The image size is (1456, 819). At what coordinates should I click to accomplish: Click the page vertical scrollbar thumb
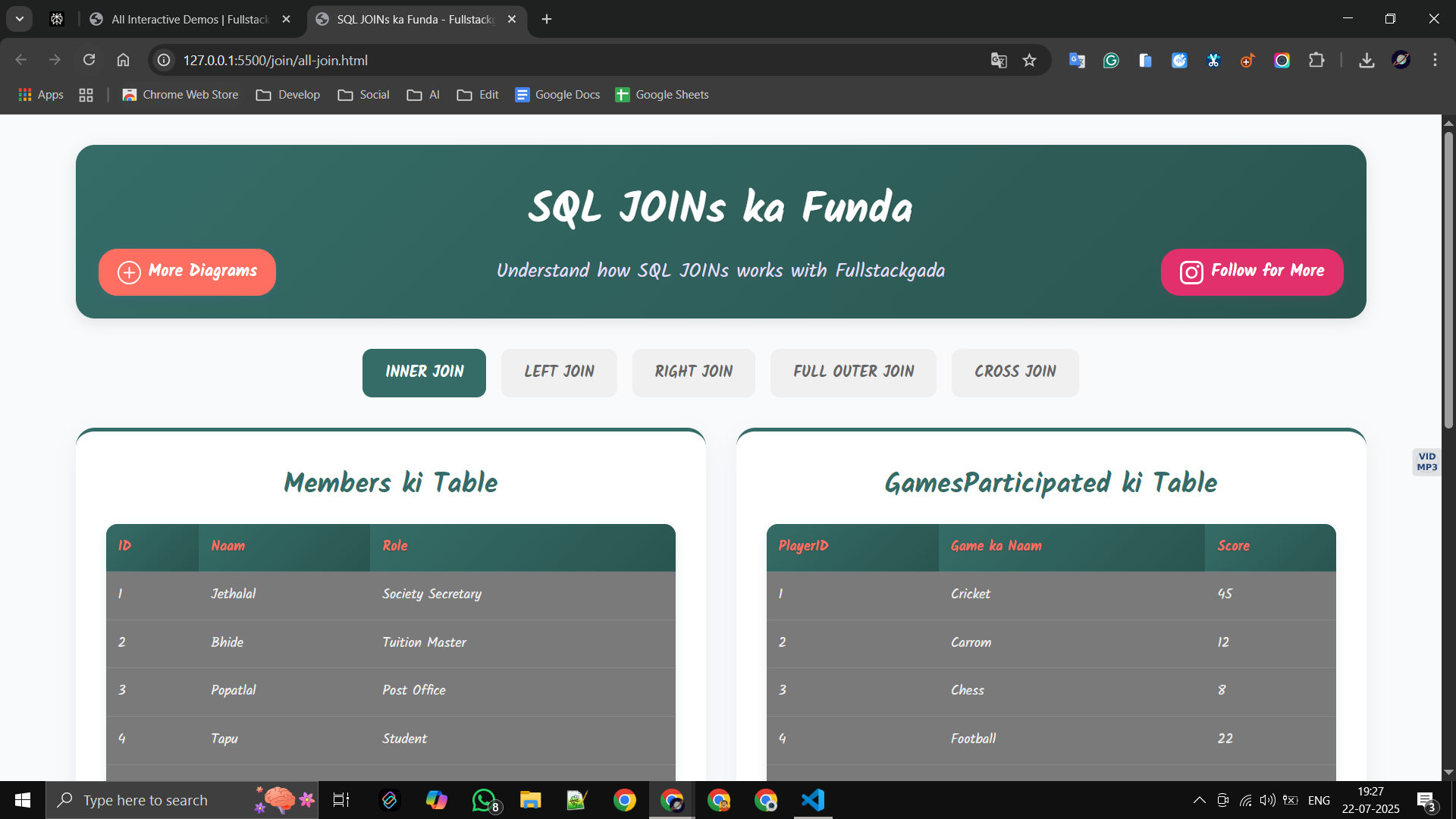tap(1448, 281)
